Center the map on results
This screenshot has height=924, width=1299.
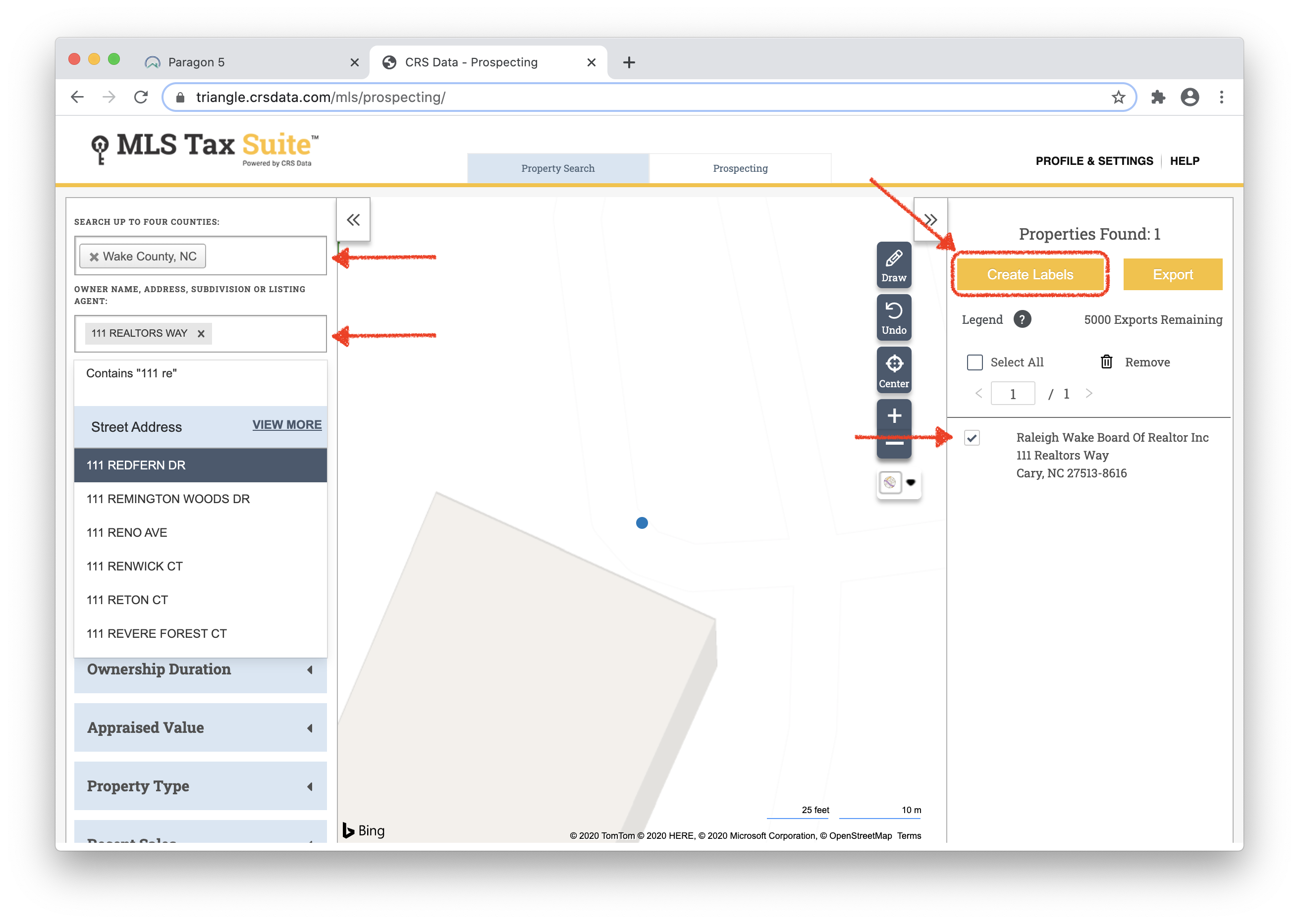(893, 370)
